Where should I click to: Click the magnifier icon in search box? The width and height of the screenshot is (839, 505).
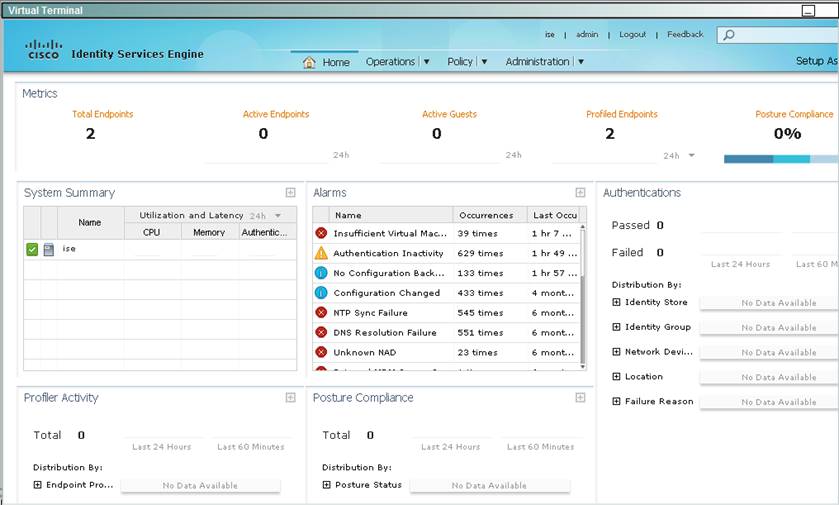(728, 35)
